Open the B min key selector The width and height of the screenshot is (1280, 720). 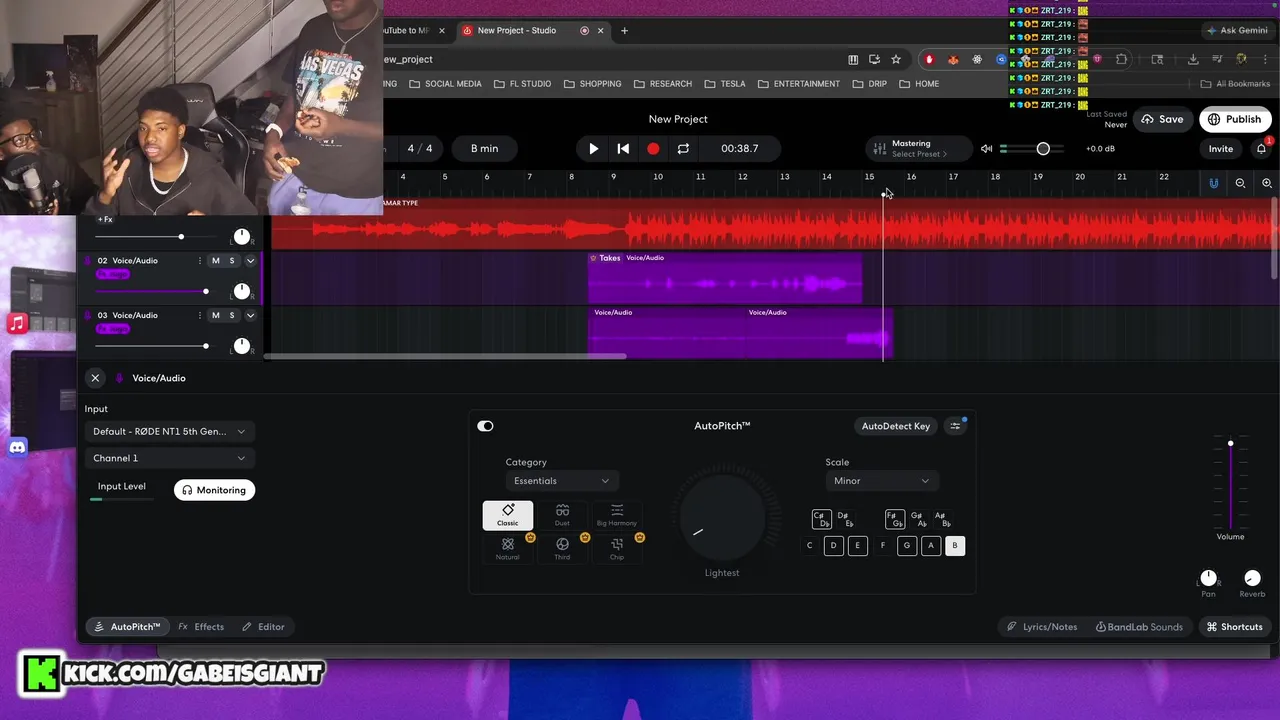tap(484, 148)
